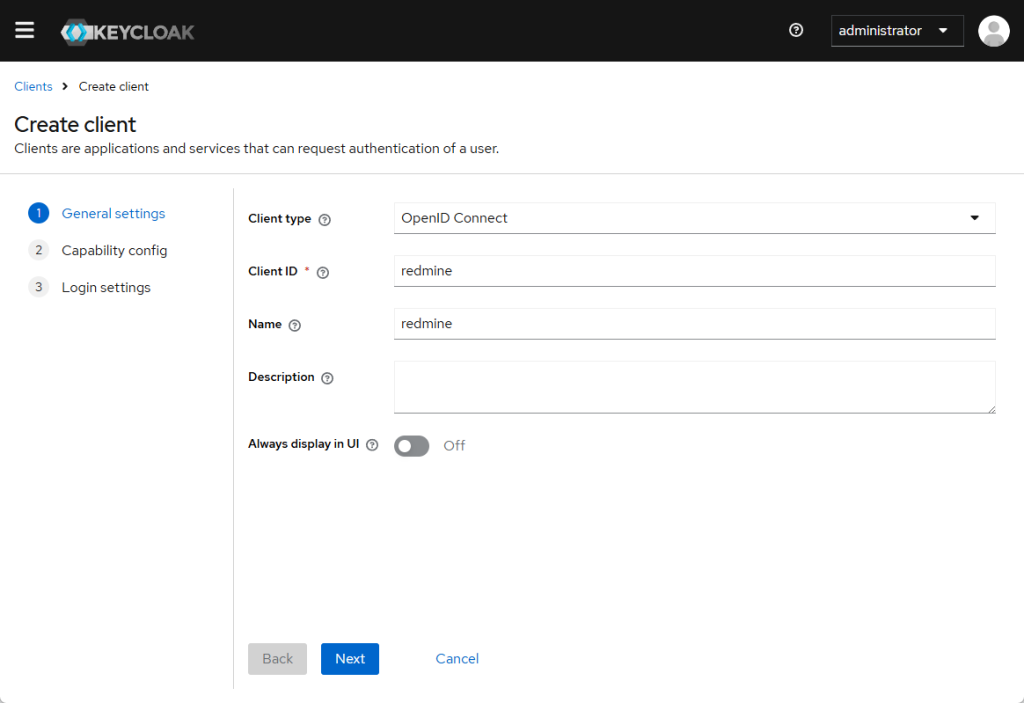Click the Clients breadcrumb link
The width and height of the screenshot is (1024, 703).
point(33,86)
